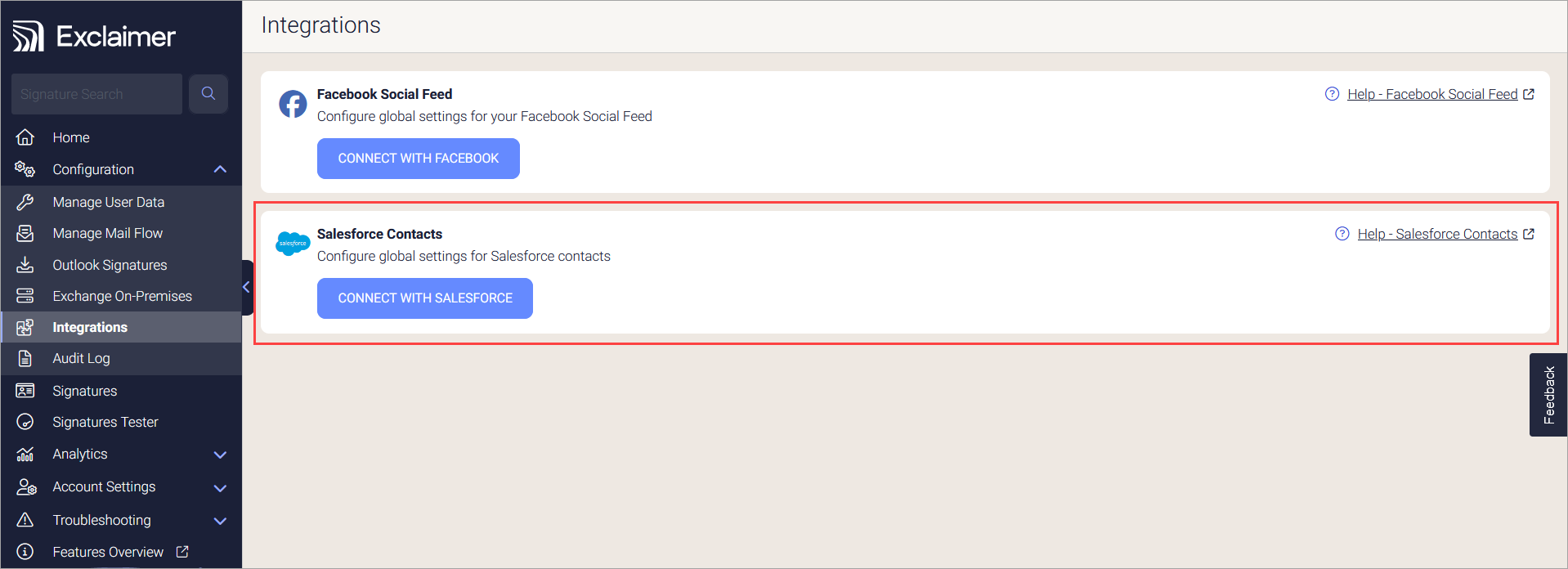This screenshot has height=569, width=1568.
Task: Click the Signatures Tester icon
Action: click(x=25, y=422)
